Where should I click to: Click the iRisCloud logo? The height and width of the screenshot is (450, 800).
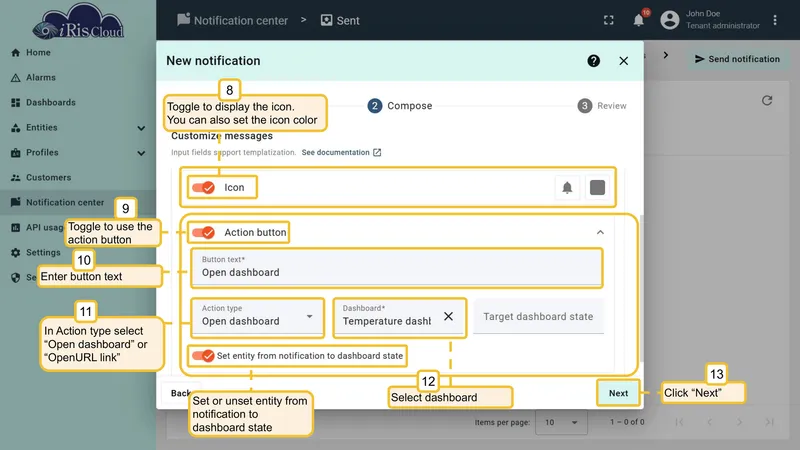point(78,22)
